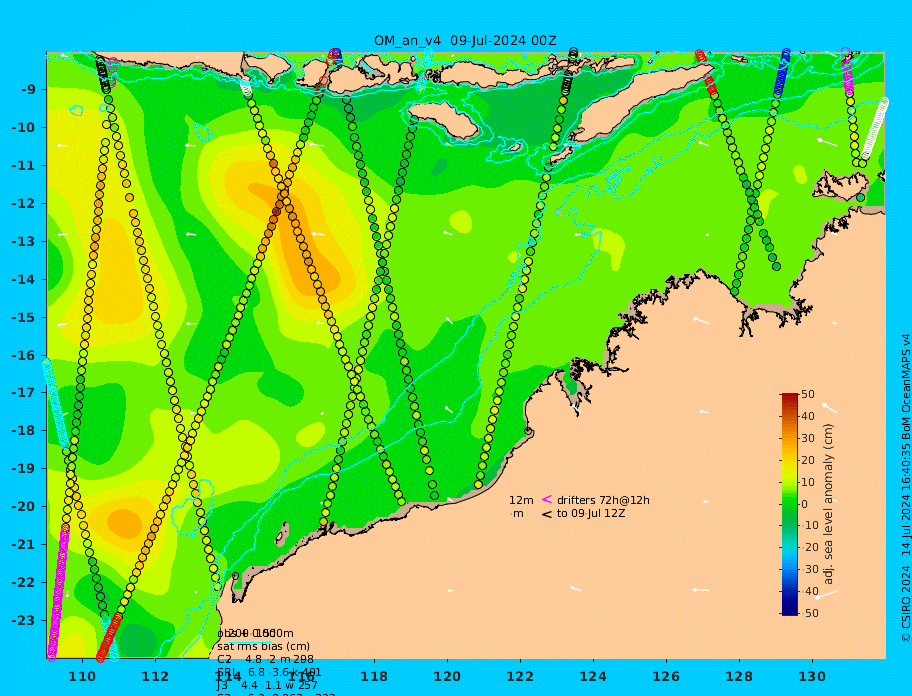The image size is (912, 696).
Task: Click the longitude axis label "118"
Action: click(374, 676)
